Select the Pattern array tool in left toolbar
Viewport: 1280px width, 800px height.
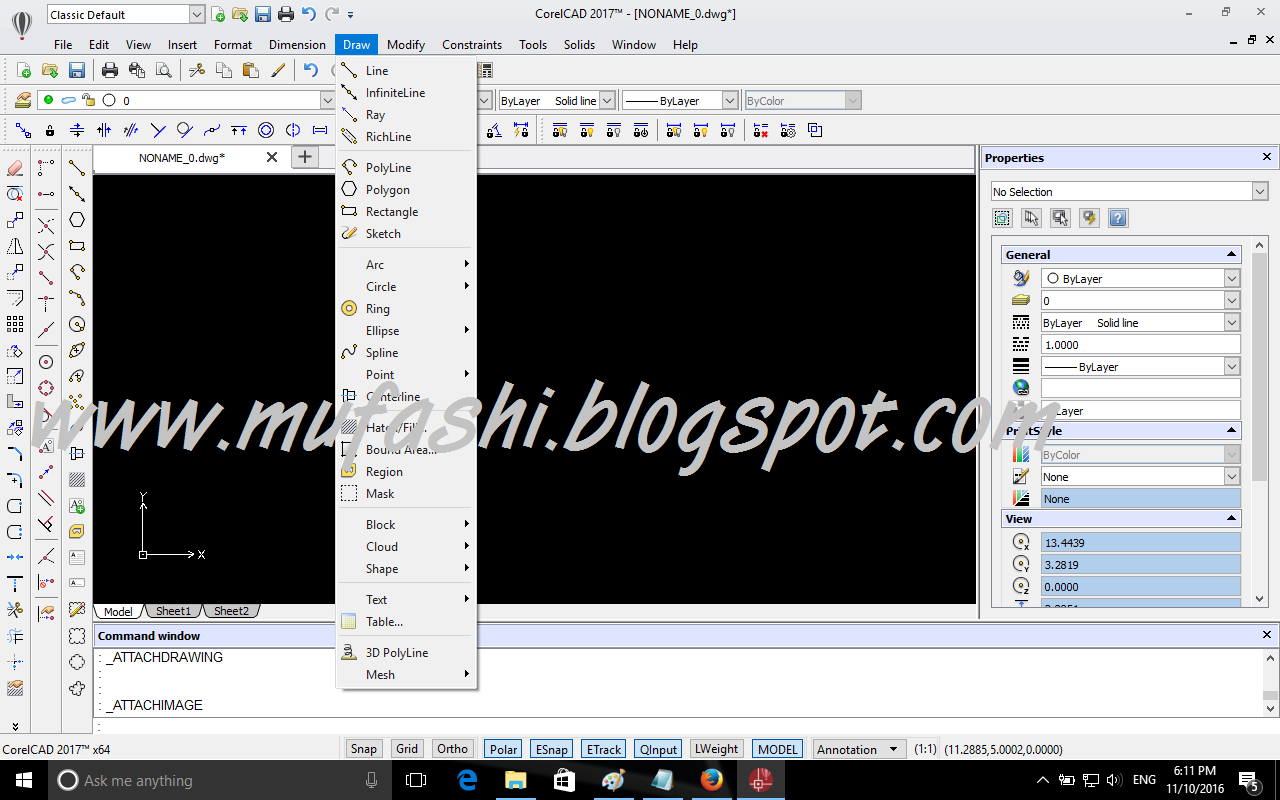15,324
